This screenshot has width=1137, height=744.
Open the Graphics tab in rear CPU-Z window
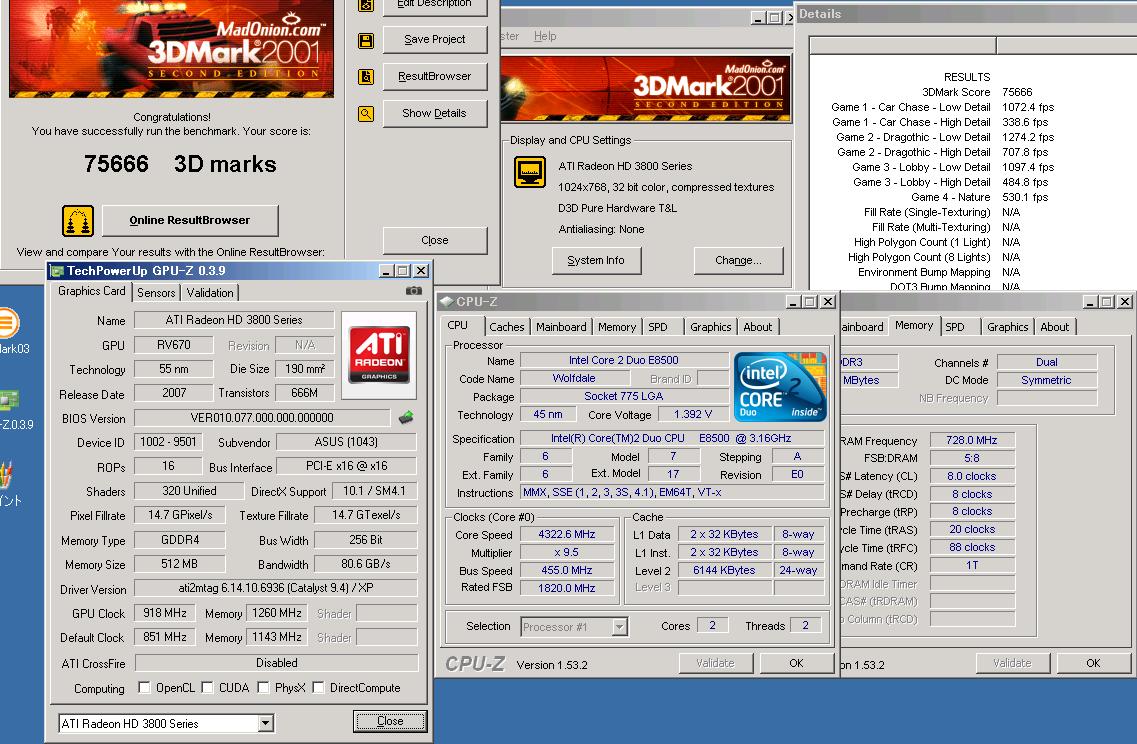coord(1007,327)
